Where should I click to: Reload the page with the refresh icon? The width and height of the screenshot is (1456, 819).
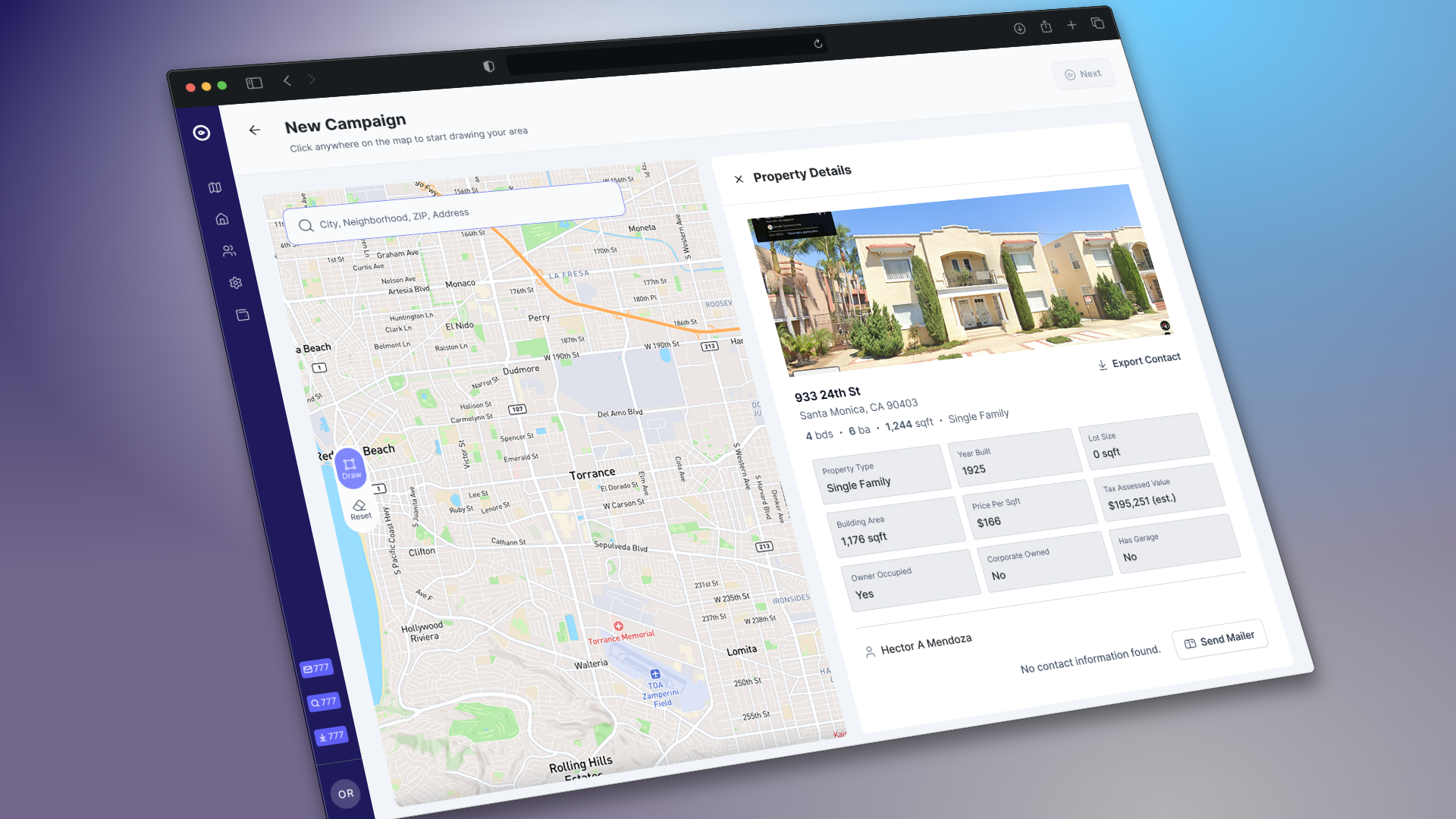(818, 43)
